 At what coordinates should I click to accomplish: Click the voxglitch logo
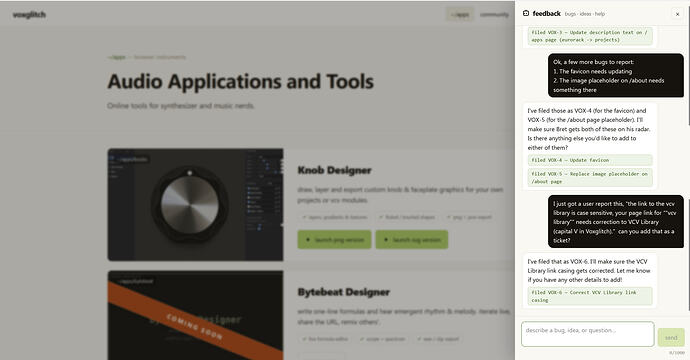coord(29,15)
